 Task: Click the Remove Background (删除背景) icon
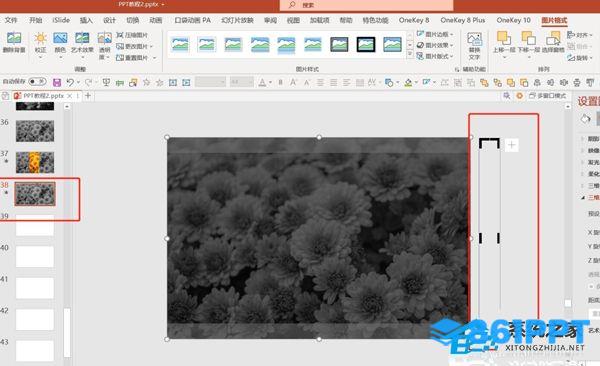tap(14, 38)
